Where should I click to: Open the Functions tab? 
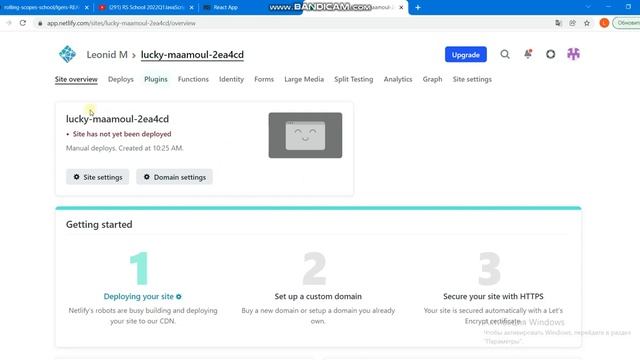click(193, 79)
